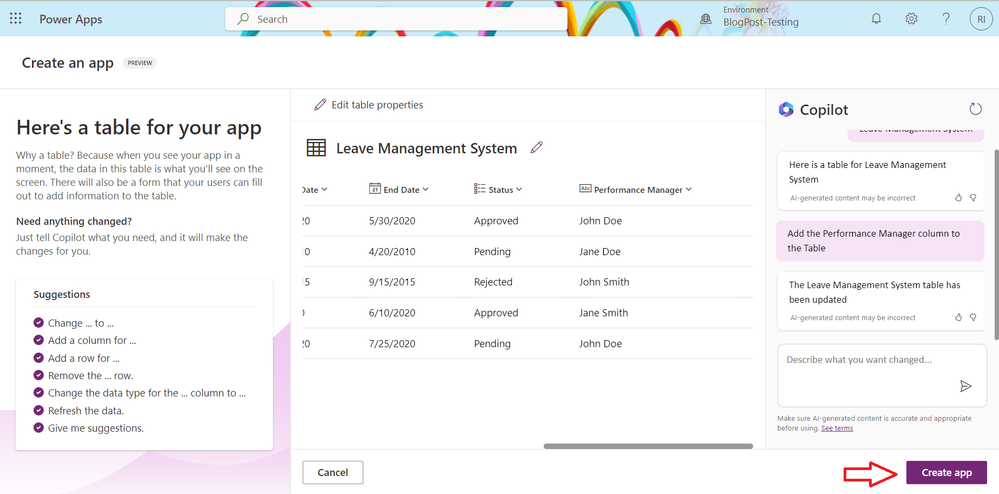Focus the 'Describe what you want changed' input
This screenshot has height=494, width=999.
tap(882, 375)
